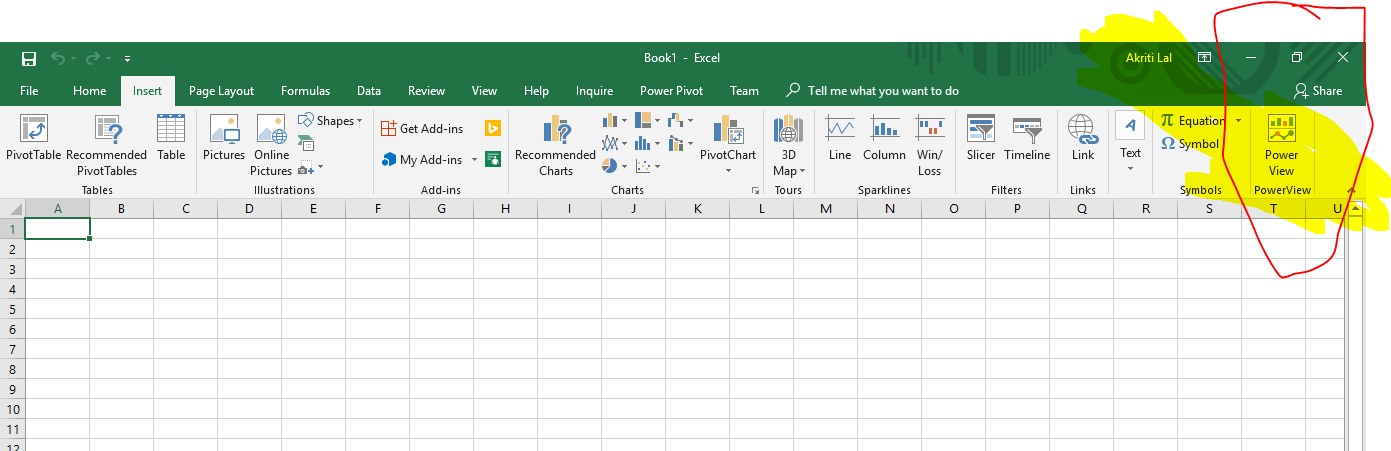The height and width of the screenshot is (451, 1391).
Task: Click the Redo arrow icon
Action: (x=92, y=59)
